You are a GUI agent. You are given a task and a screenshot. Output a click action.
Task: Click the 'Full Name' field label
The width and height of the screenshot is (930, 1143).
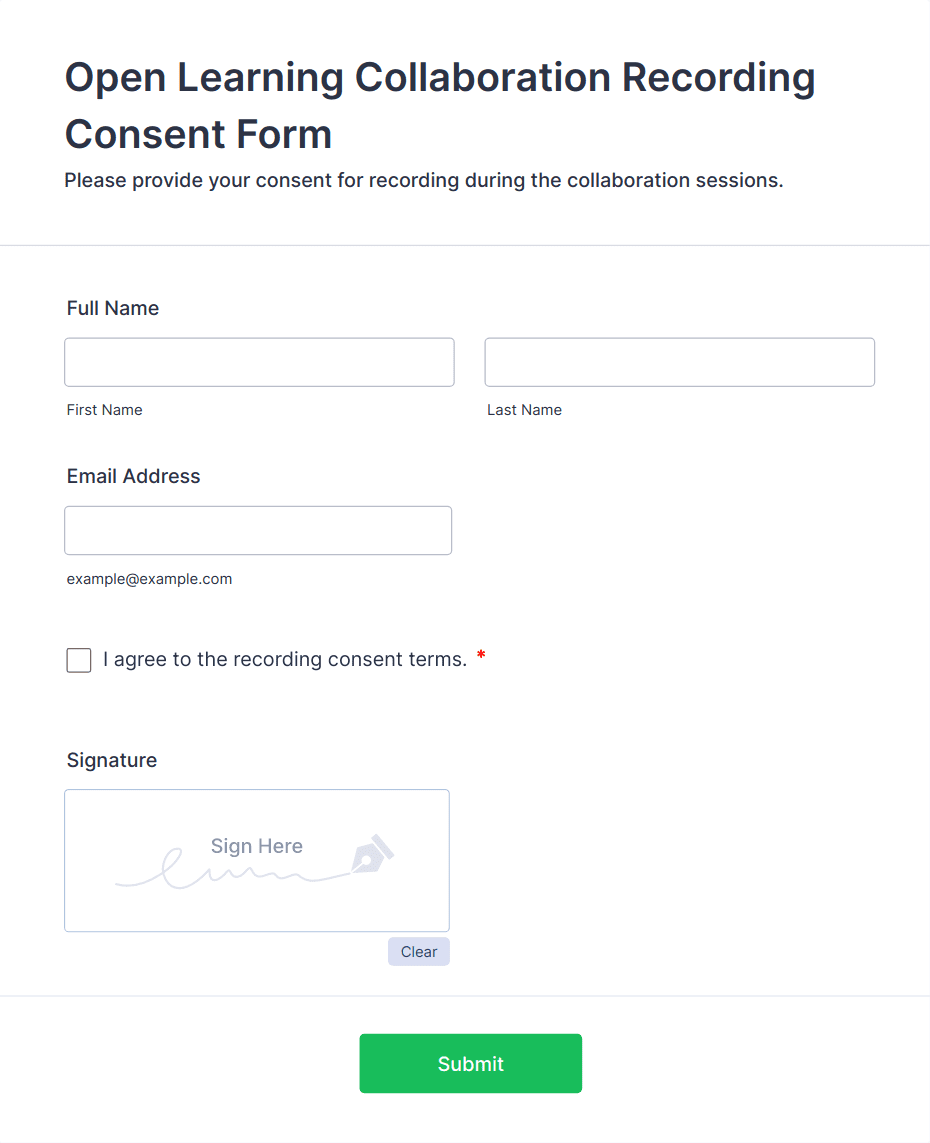point(113,308)
